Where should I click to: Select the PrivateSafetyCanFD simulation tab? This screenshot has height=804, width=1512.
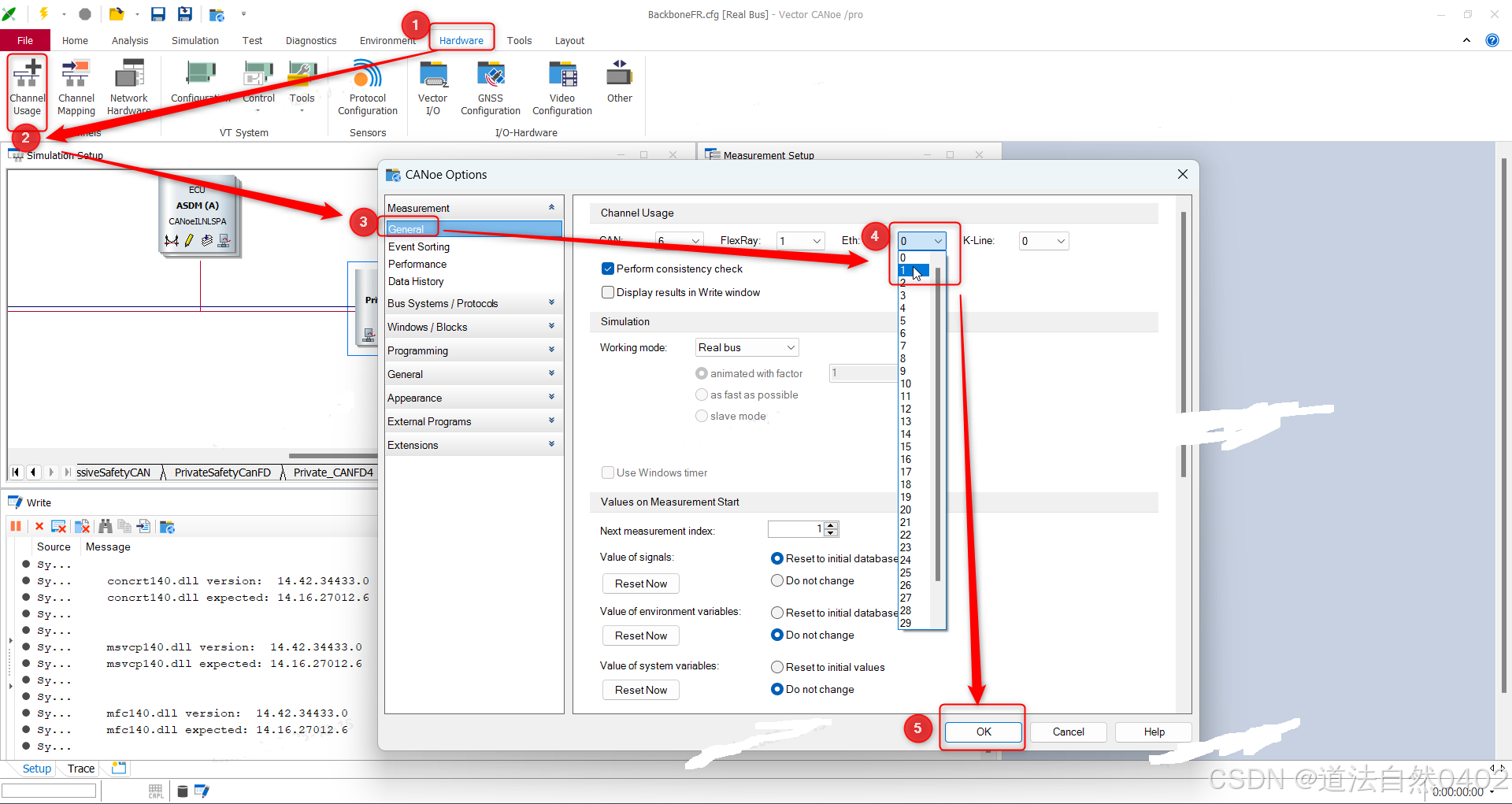222,472
